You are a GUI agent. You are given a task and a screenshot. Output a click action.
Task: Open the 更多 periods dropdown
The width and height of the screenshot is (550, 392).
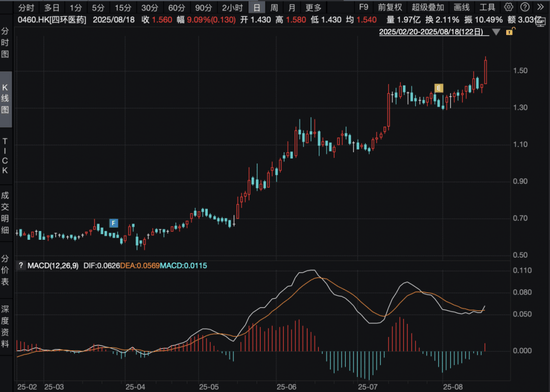(x=313, y=7)
